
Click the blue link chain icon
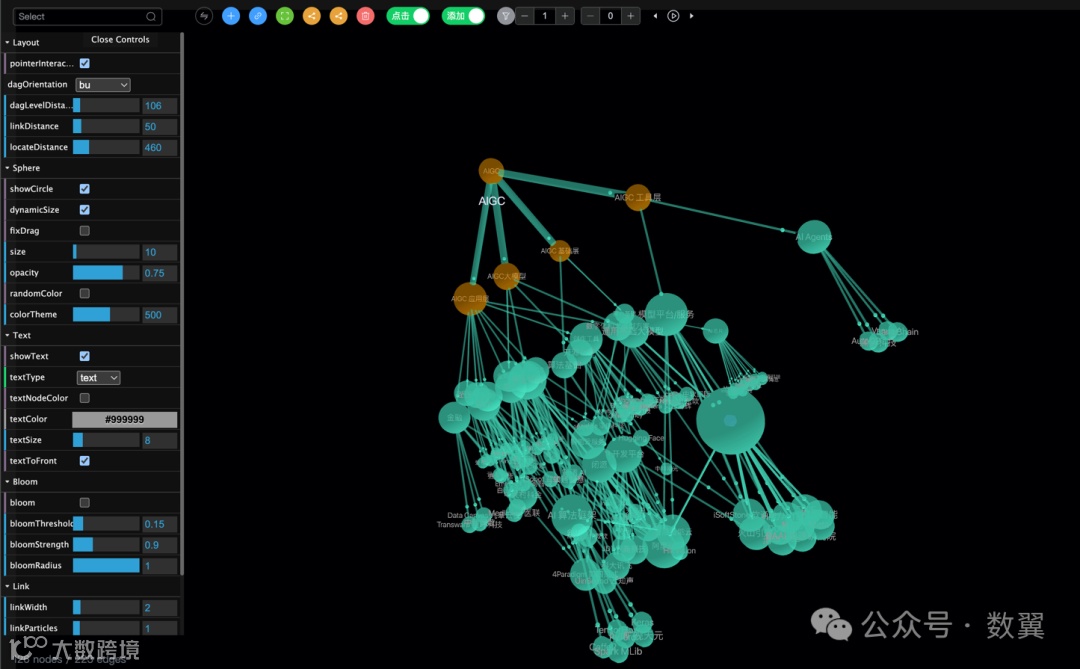click(258, 16)
